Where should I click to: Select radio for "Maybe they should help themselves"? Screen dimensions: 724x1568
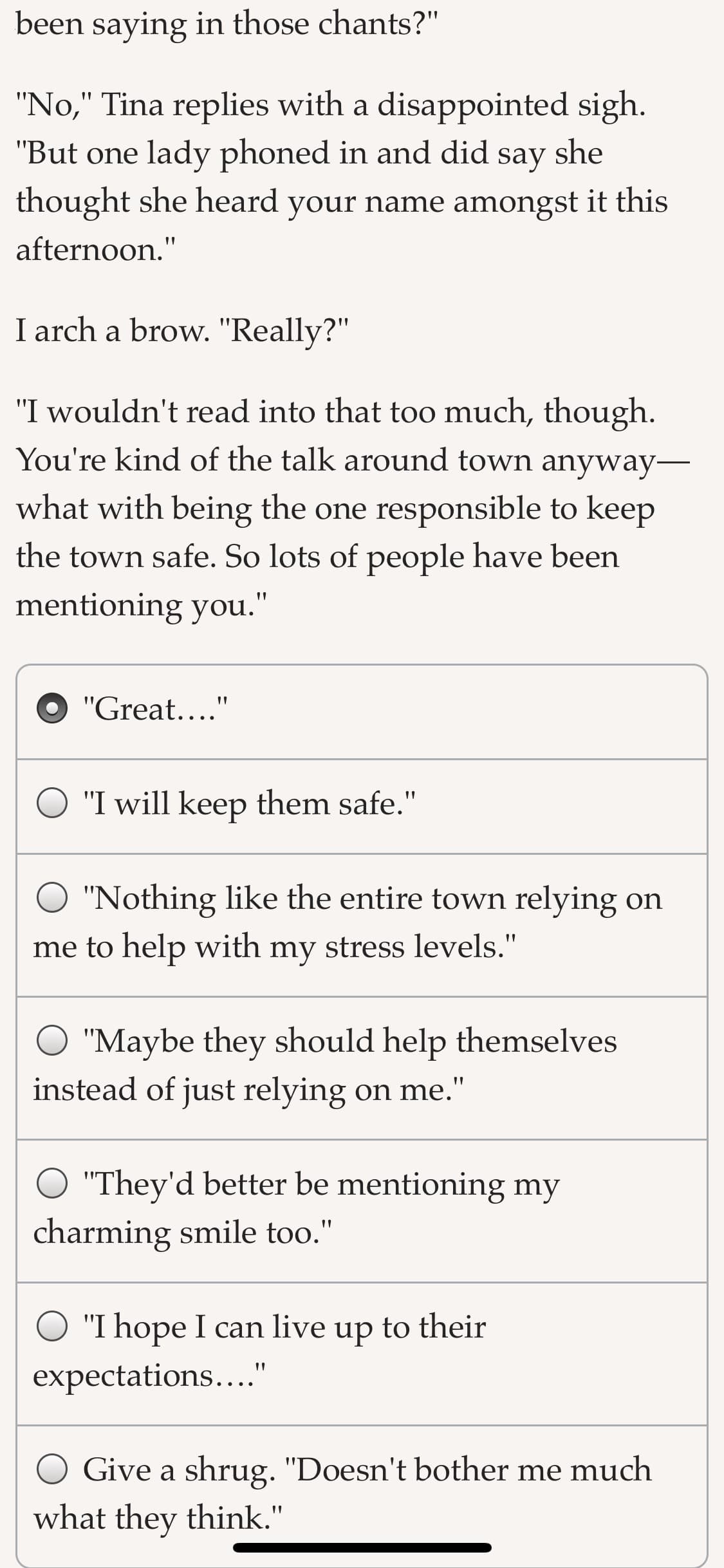pyautogui.click(x=52, y=1041)
